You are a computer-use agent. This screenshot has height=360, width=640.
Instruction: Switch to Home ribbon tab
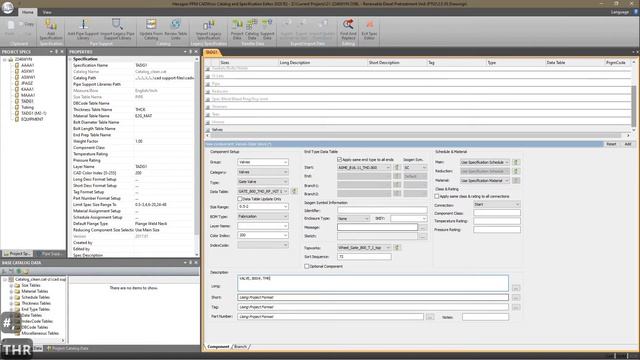point(27,12)
